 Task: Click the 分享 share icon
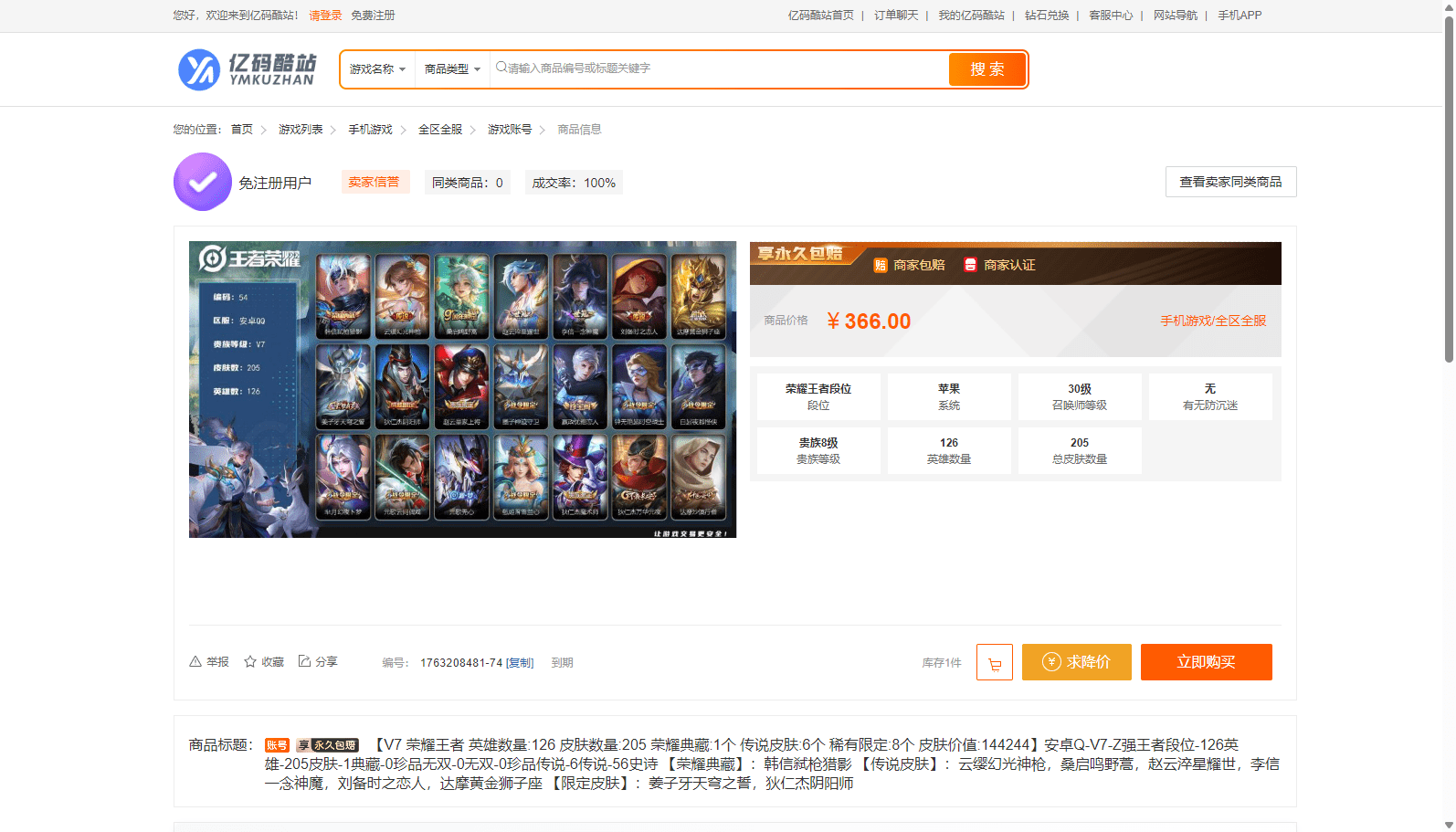(x=305, y=661)
